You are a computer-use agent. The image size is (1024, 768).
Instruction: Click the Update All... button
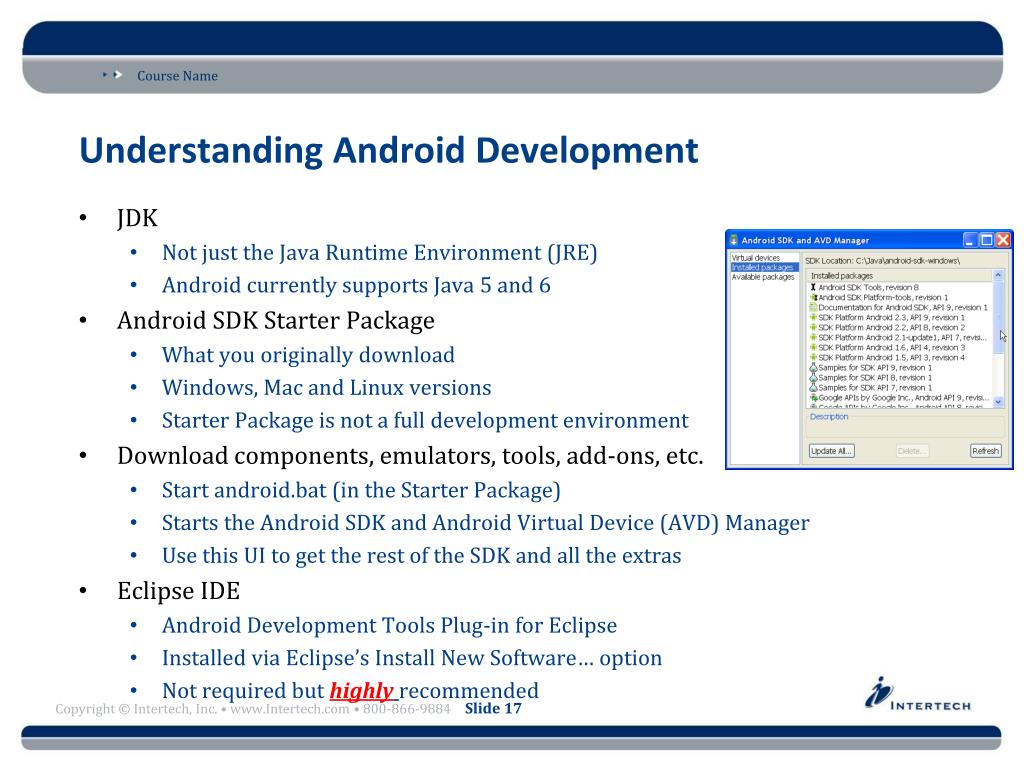click(831, 451)
